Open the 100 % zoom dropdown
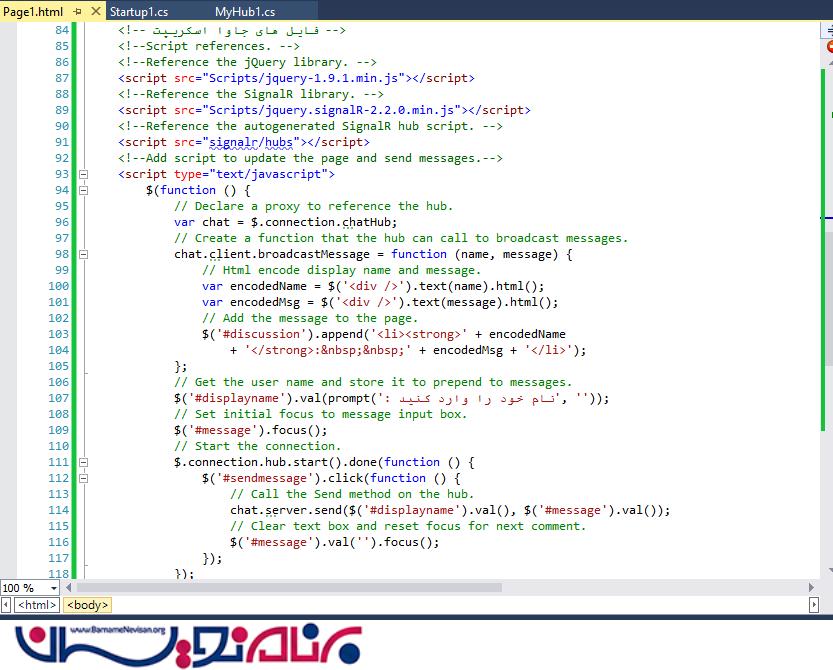This screenshot has width=833, height=670. point(52,588)
